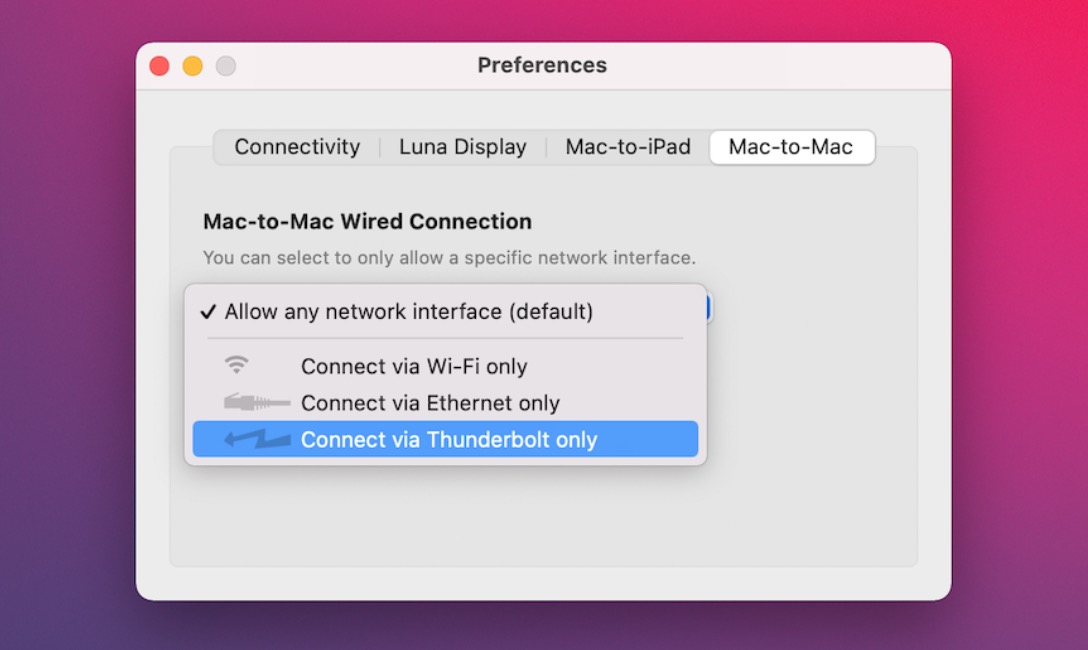
Task: Switch to the Connectivity tab
Action: tap(297, 147)
